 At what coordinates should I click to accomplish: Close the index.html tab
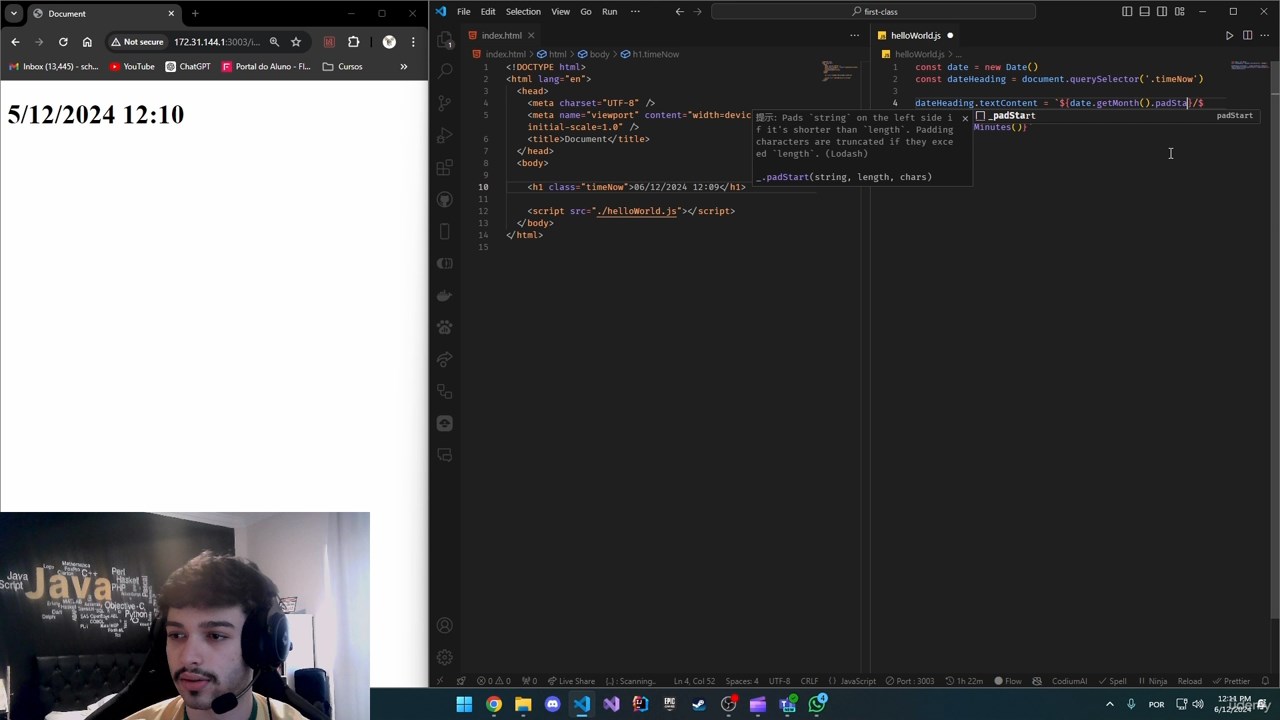coord(531,35)
